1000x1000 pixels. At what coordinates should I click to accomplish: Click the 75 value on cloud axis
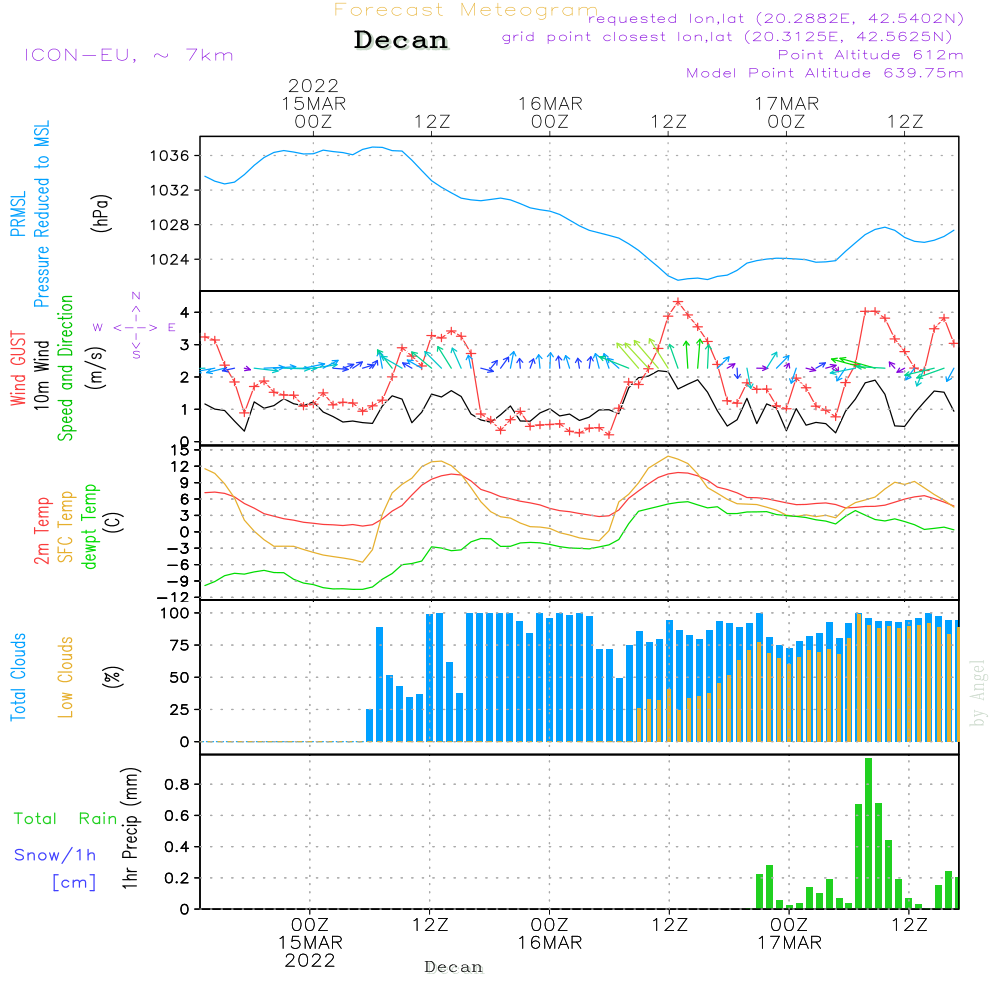pos(180,645)
